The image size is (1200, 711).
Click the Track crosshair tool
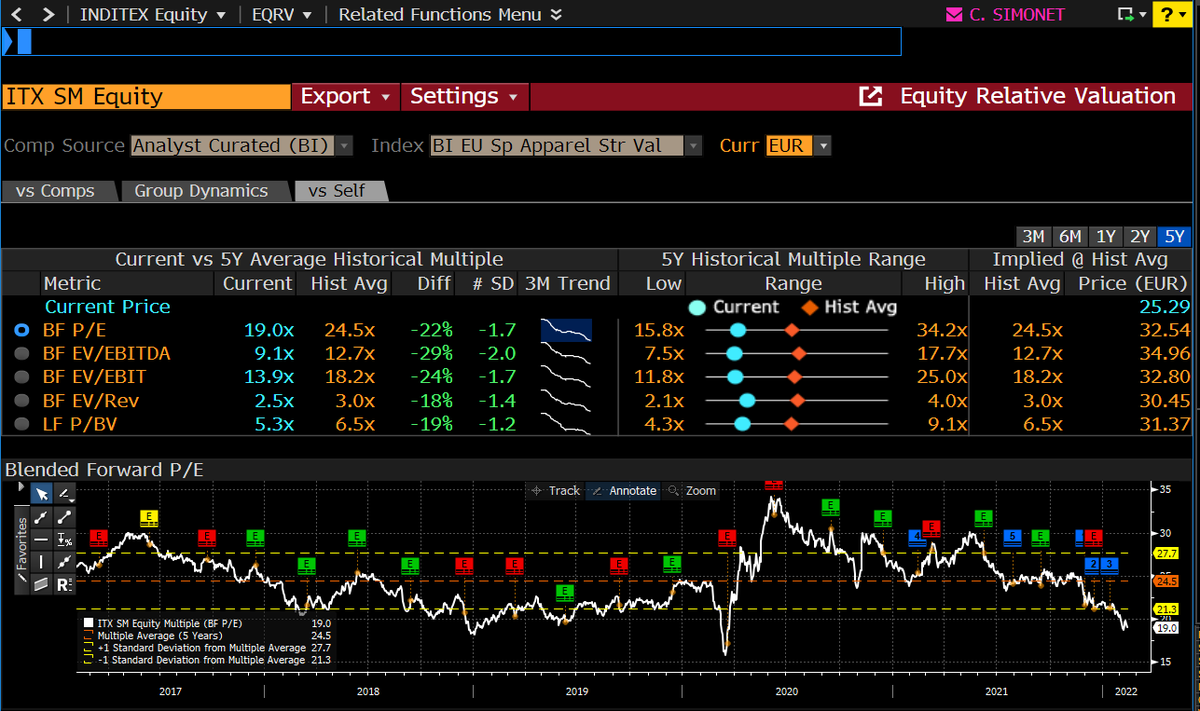tap(556, 490)
